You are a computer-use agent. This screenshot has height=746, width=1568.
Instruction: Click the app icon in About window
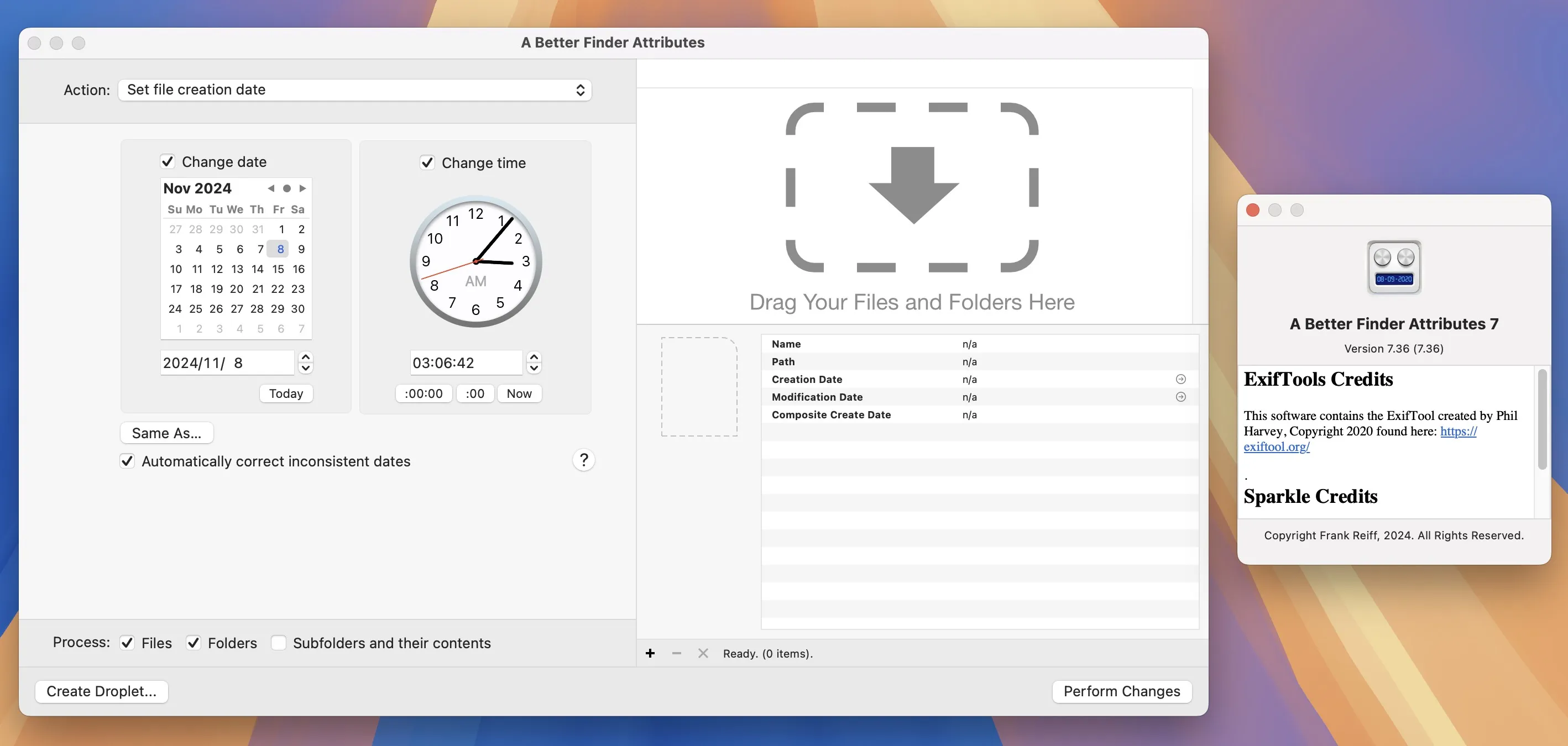pos(1394,267)
